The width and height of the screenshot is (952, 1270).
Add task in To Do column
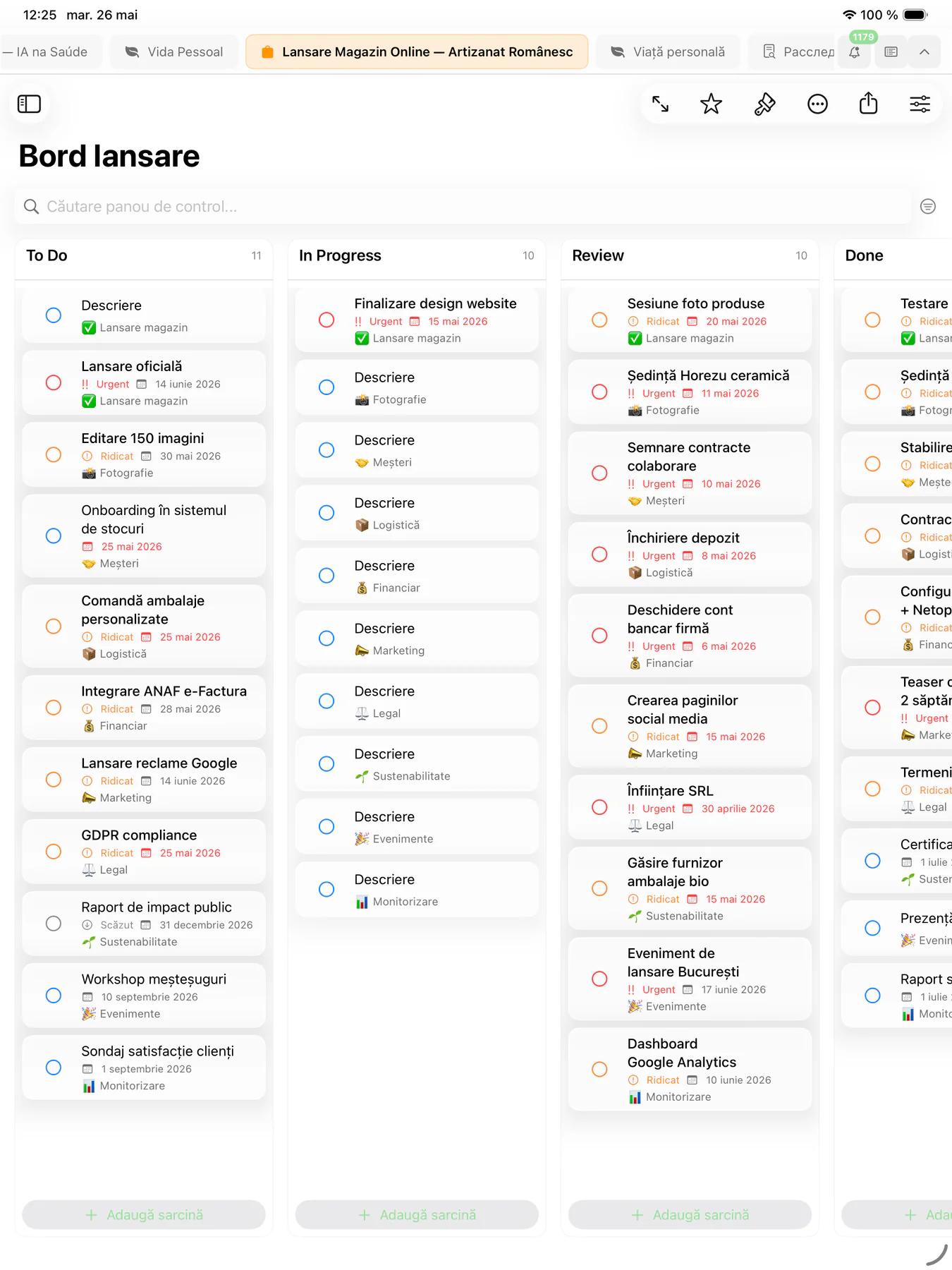tap(144, 1214)
